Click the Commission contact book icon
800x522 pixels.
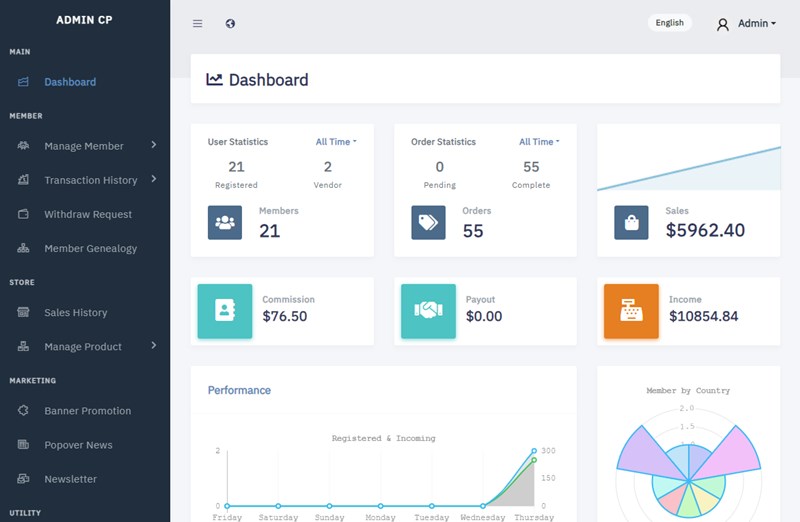[x=225, y=311]
